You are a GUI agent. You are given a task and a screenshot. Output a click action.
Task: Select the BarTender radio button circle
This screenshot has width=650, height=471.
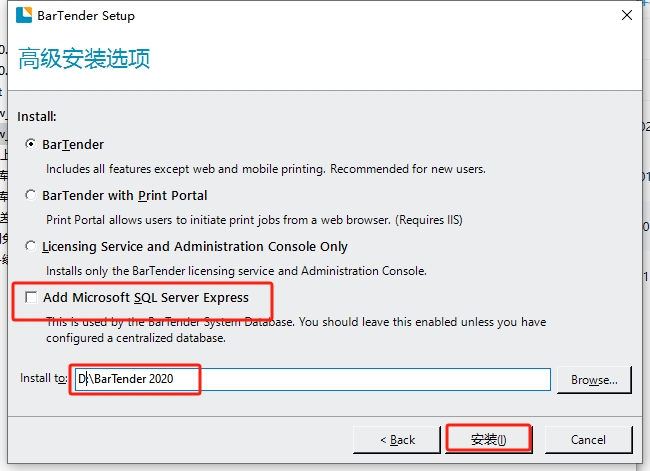tap(30, 144)
